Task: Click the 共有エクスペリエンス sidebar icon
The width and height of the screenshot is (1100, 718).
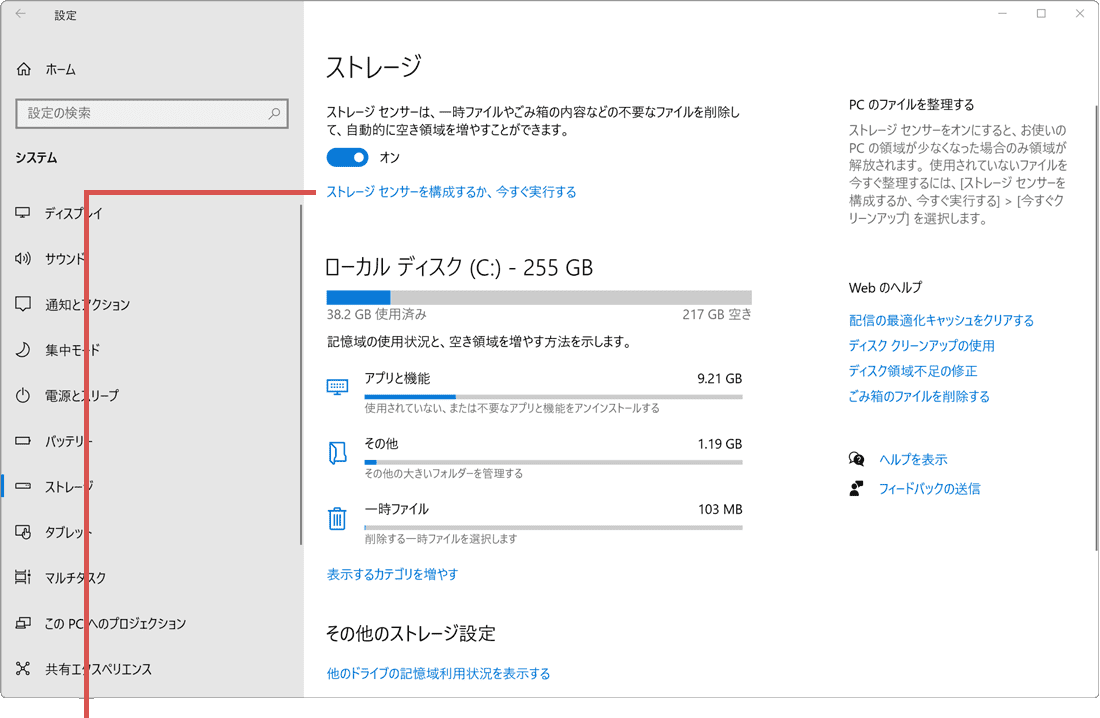Action: 24,669
